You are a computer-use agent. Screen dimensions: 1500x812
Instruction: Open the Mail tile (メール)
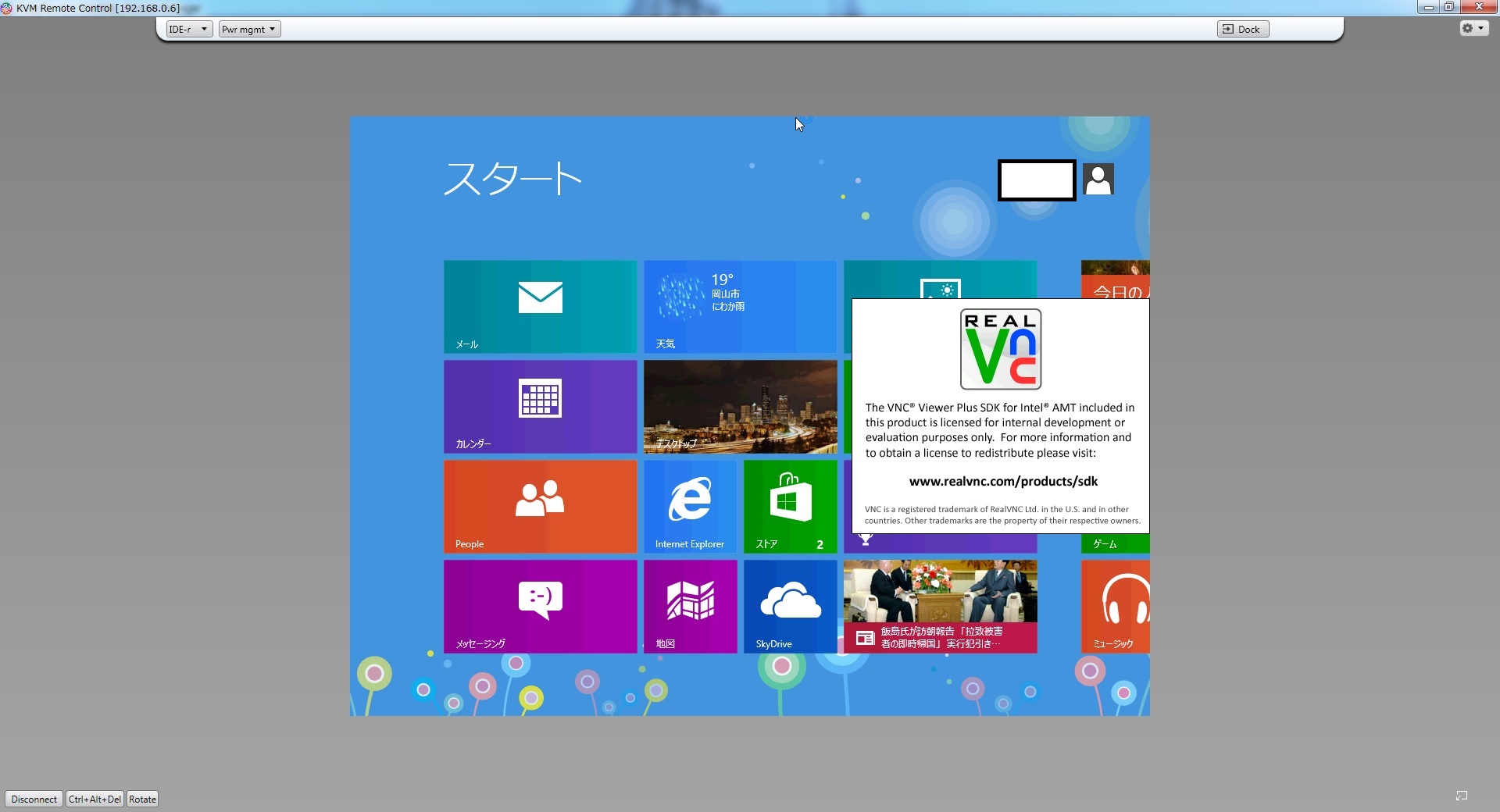click(x=540, y=306)
